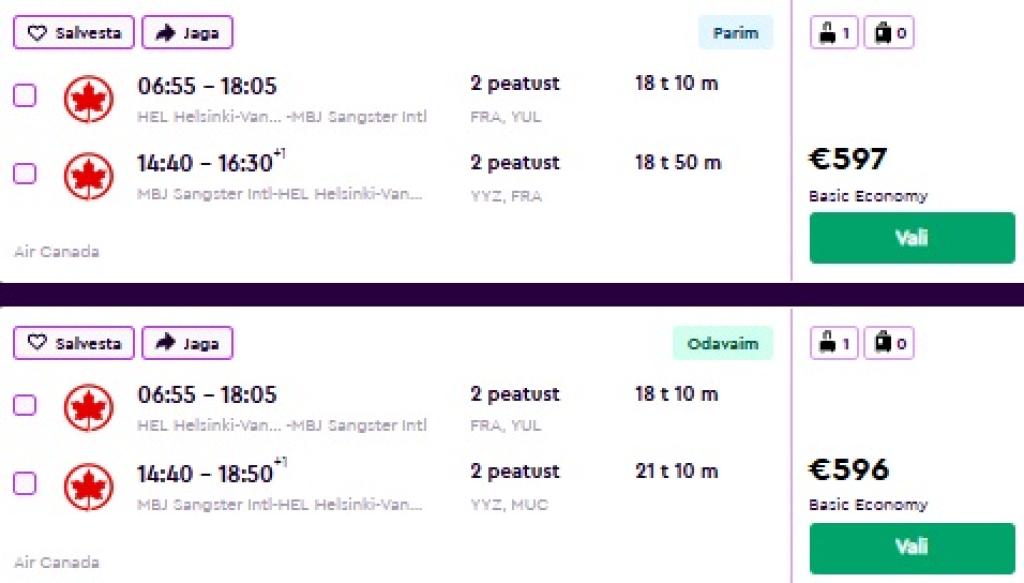
Task: Share the €597 itinerary with Jaga
Action: pos(187,33)
